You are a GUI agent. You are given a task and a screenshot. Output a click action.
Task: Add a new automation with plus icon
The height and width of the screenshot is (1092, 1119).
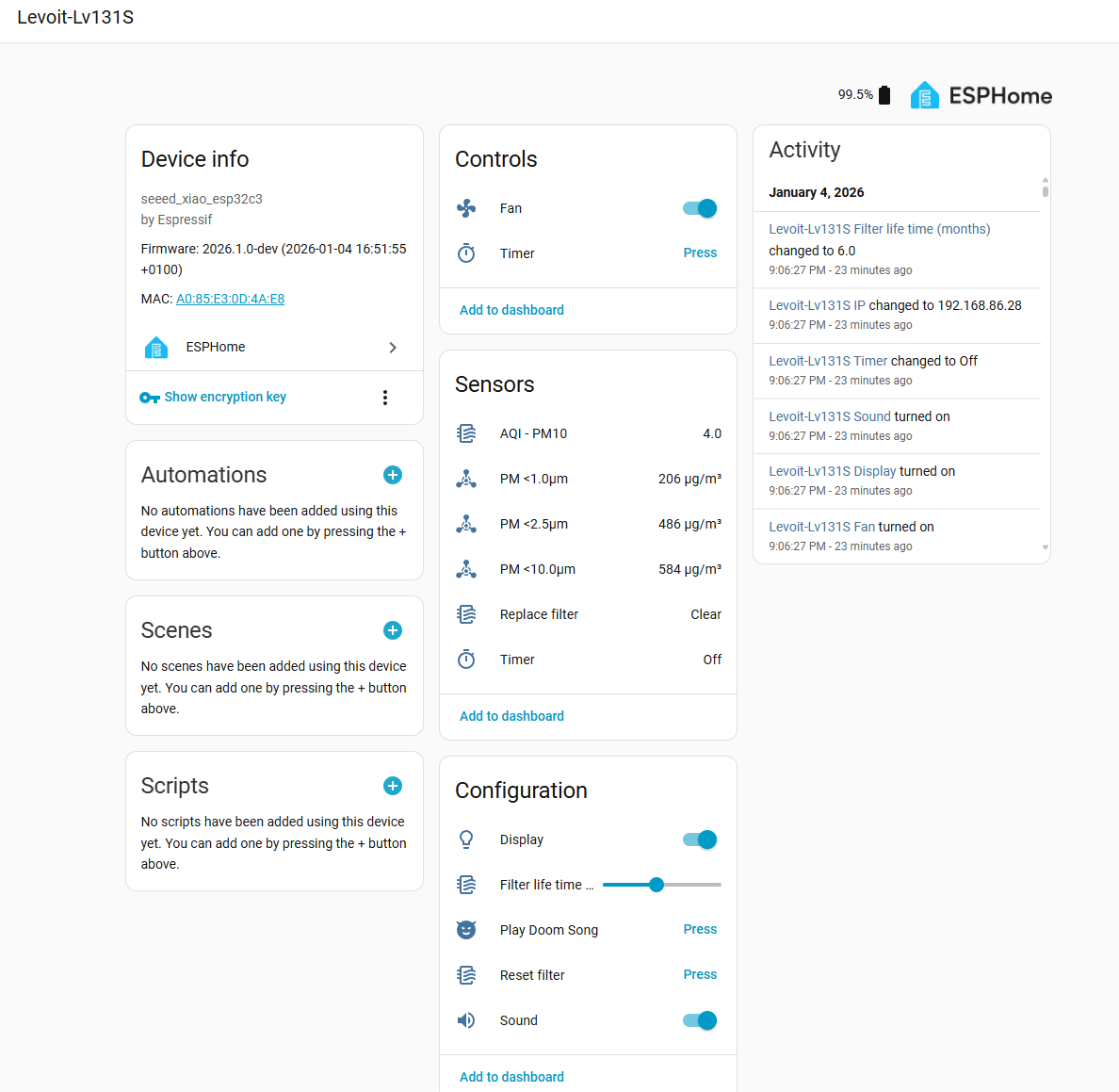tap(393, 476)
